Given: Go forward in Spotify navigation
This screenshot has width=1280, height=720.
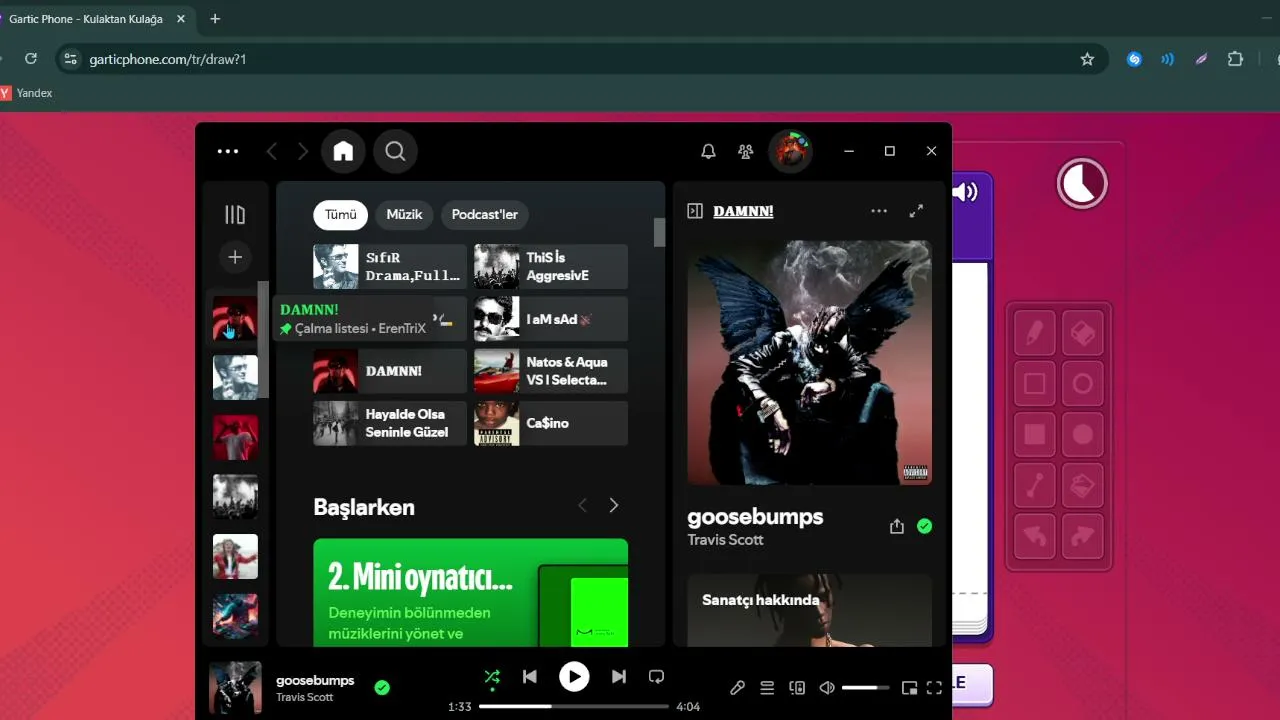Looking at the screenshot, I should (x=303, y=151).
